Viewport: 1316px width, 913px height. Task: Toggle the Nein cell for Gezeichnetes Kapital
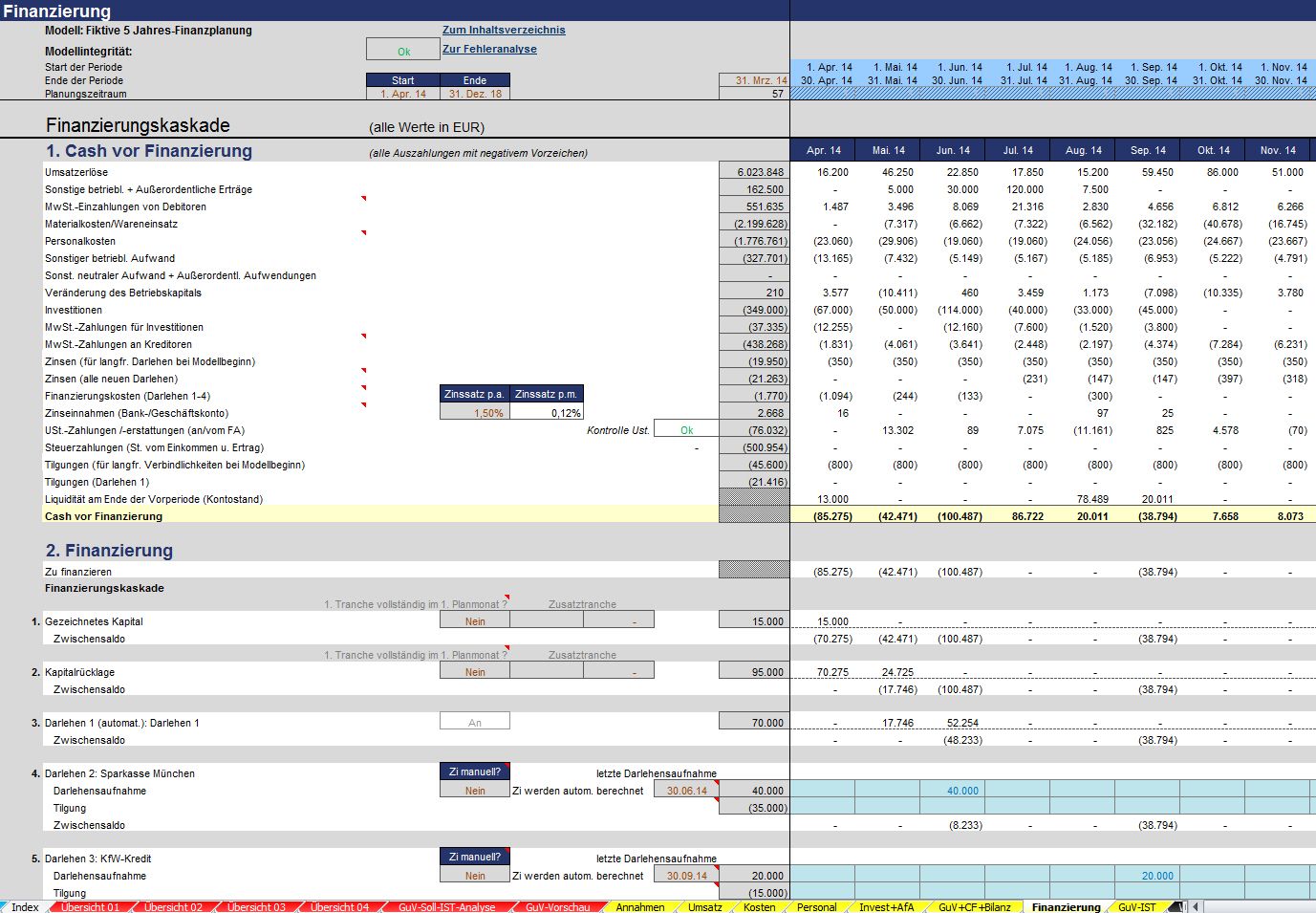(x=475, y=621)
